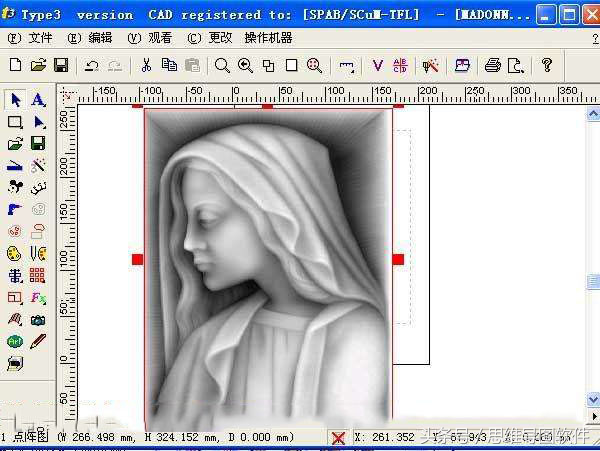This screenshot has height=451, width=600.
Task: Select the arrow pointer tool
Action: pos(15,100)
